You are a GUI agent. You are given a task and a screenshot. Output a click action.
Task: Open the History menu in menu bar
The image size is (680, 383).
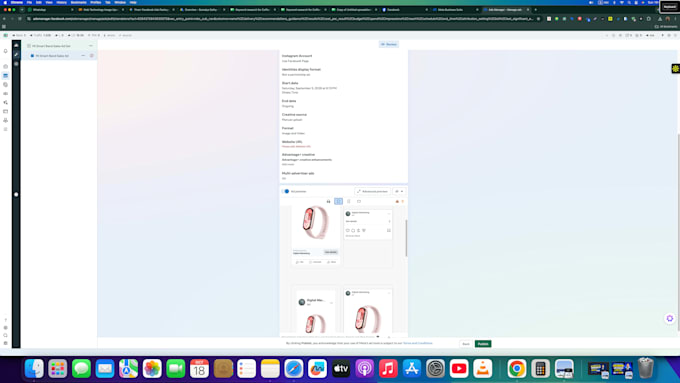[62, 2]
